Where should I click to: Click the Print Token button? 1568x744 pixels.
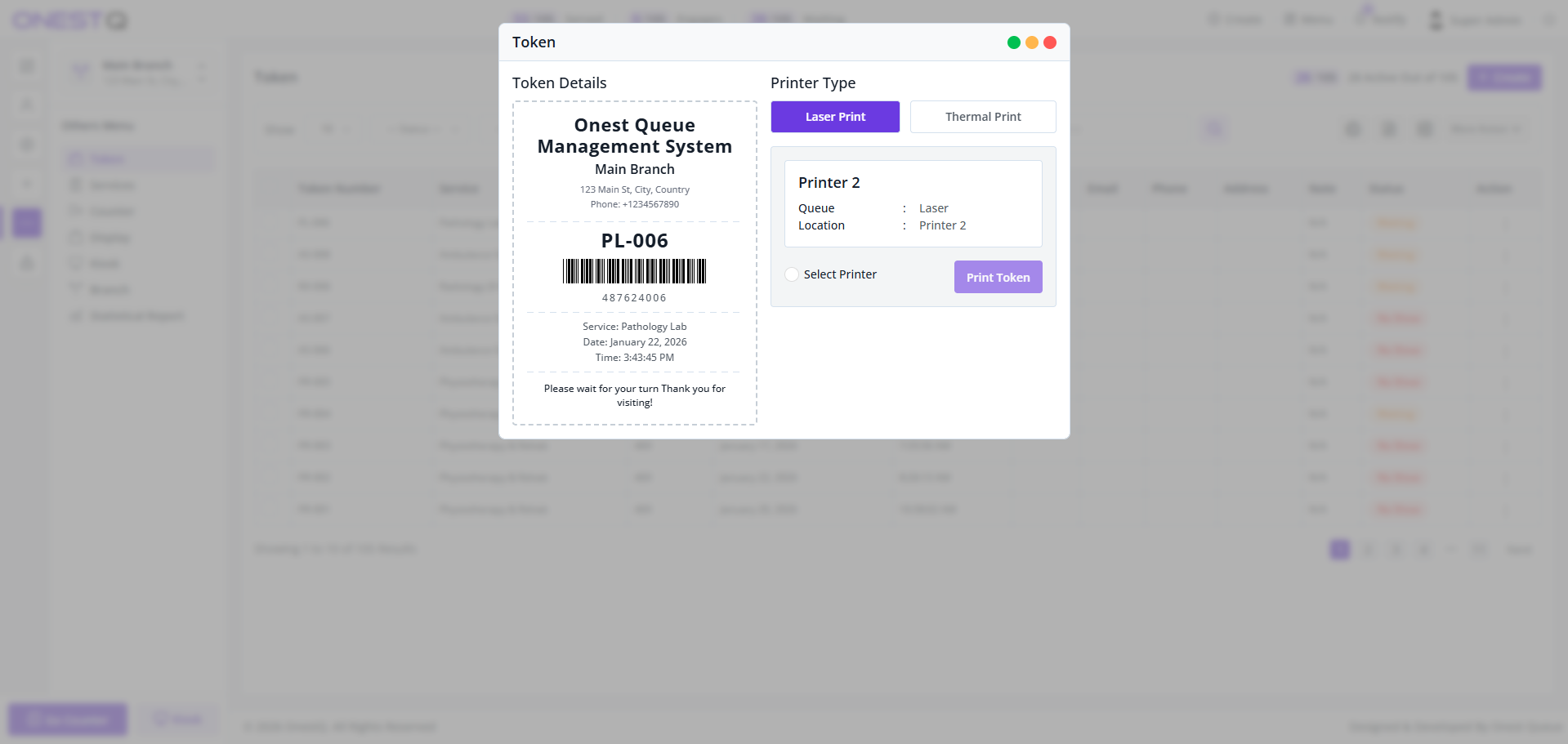(x=998, y=277)
